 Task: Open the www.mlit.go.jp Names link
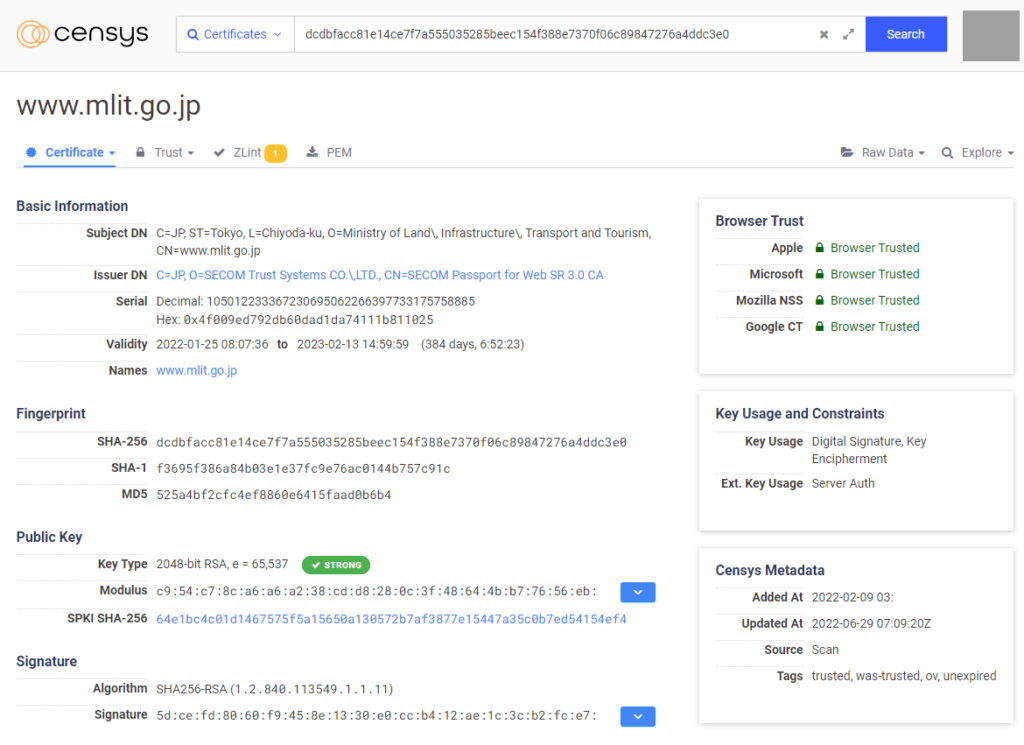point(197,370)
